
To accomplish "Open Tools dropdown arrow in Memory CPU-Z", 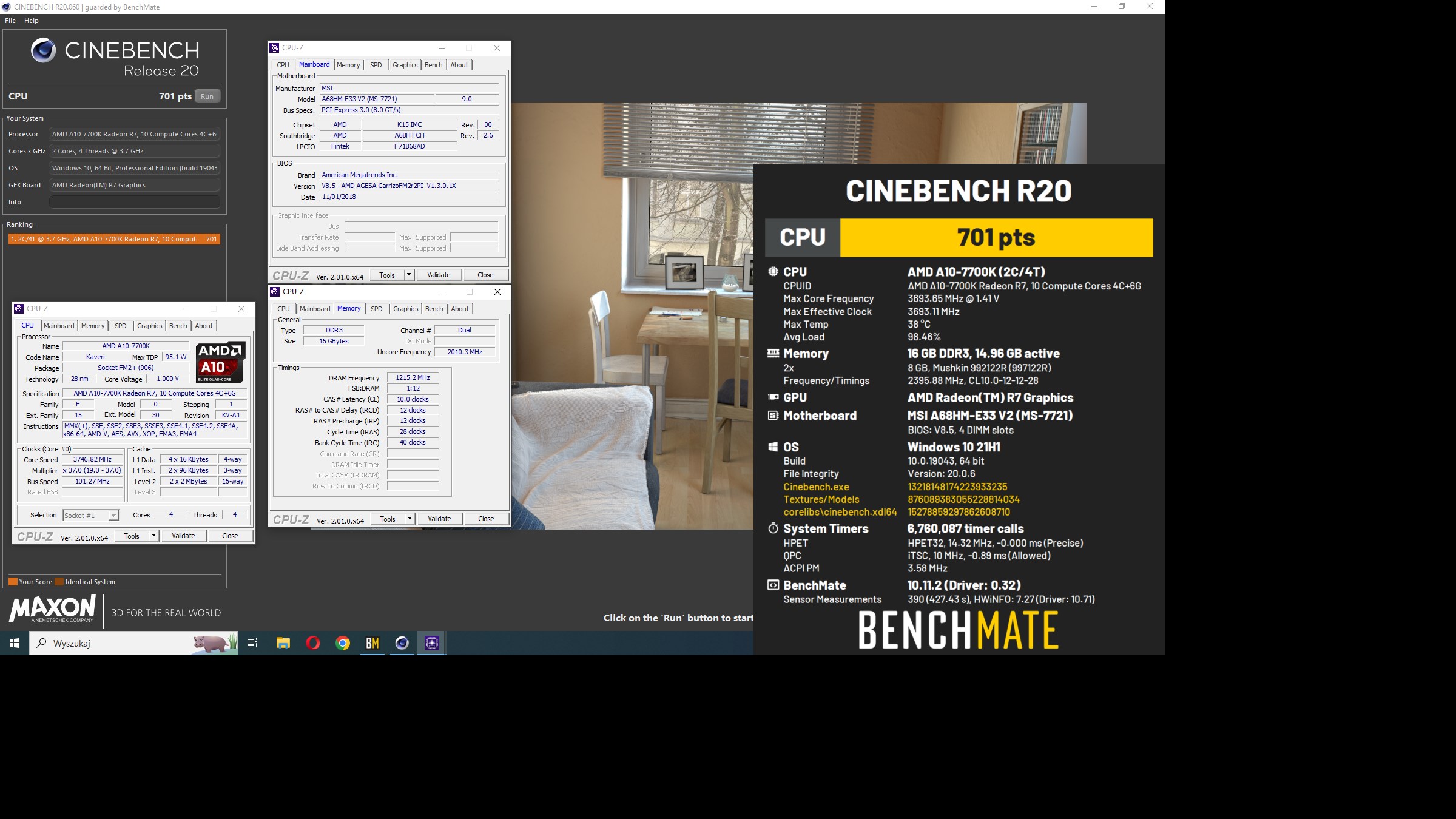I will tap(409, 519).
